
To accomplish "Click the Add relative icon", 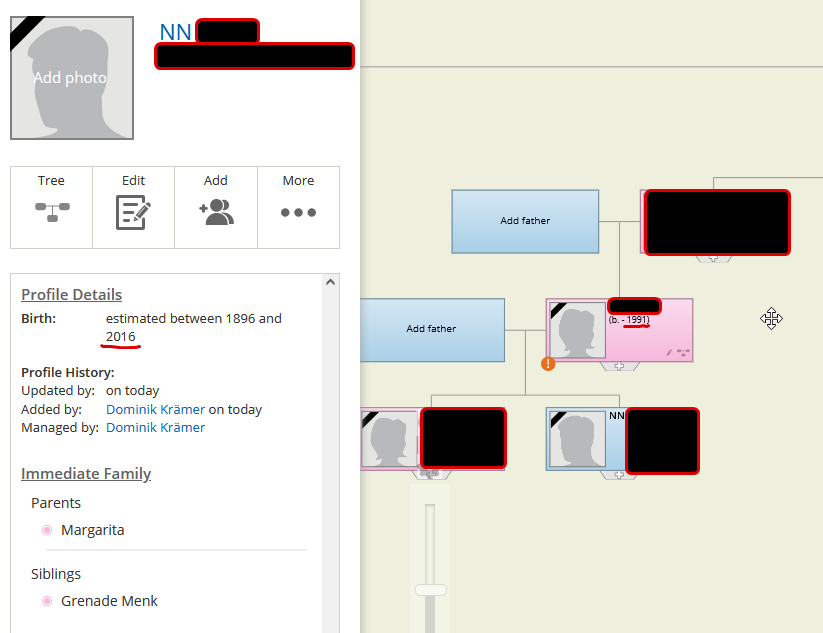I will click(x=216, y=207).
